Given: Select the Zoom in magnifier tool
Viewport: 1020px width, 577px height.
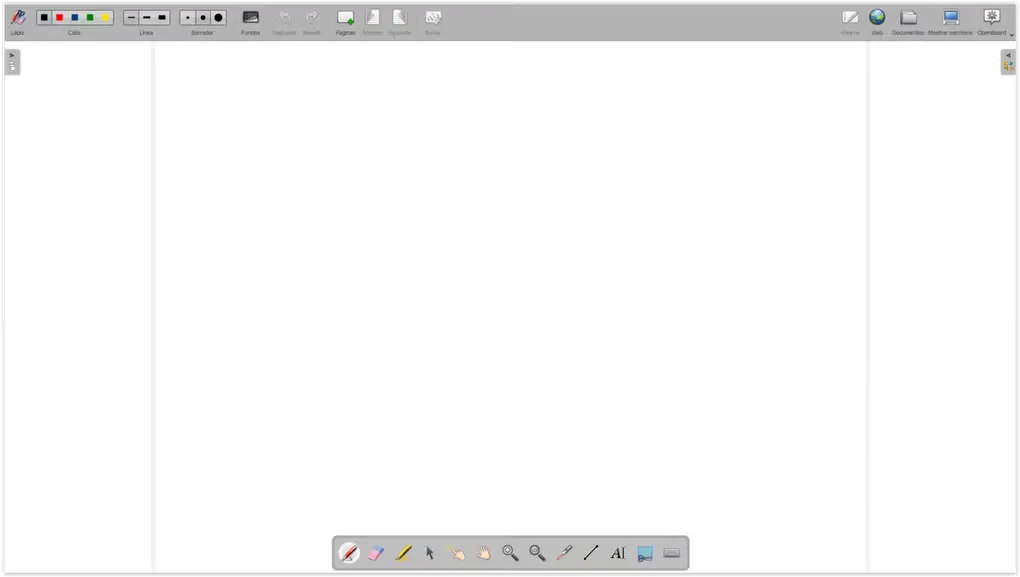Looking at the screenshot, I should point(510,553).
